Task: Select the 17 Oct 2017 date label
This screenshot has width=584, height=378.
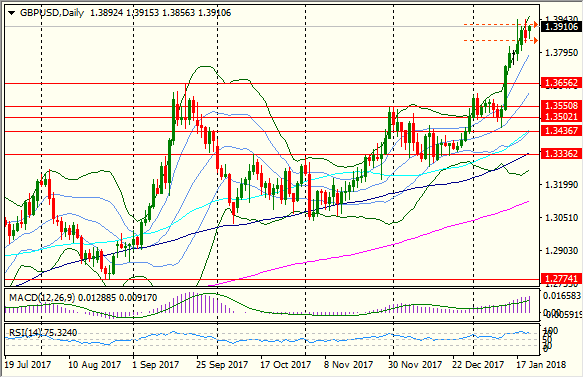Action: point(286,364)
